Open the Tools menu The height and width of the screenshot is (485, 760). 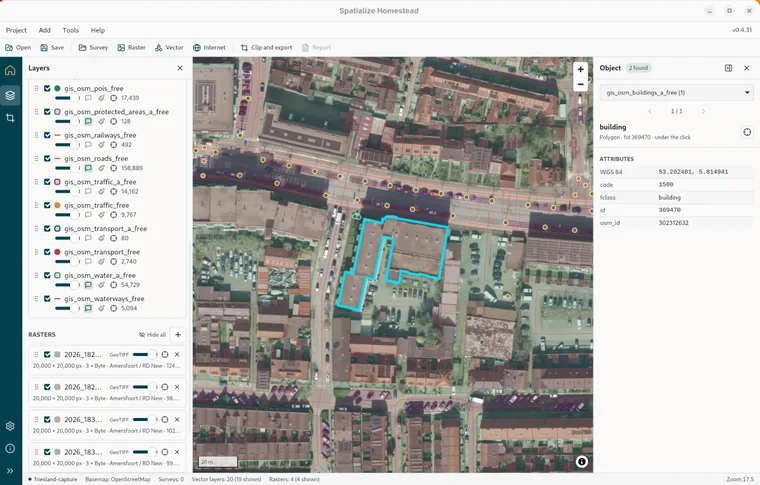[x=71, y=30]
